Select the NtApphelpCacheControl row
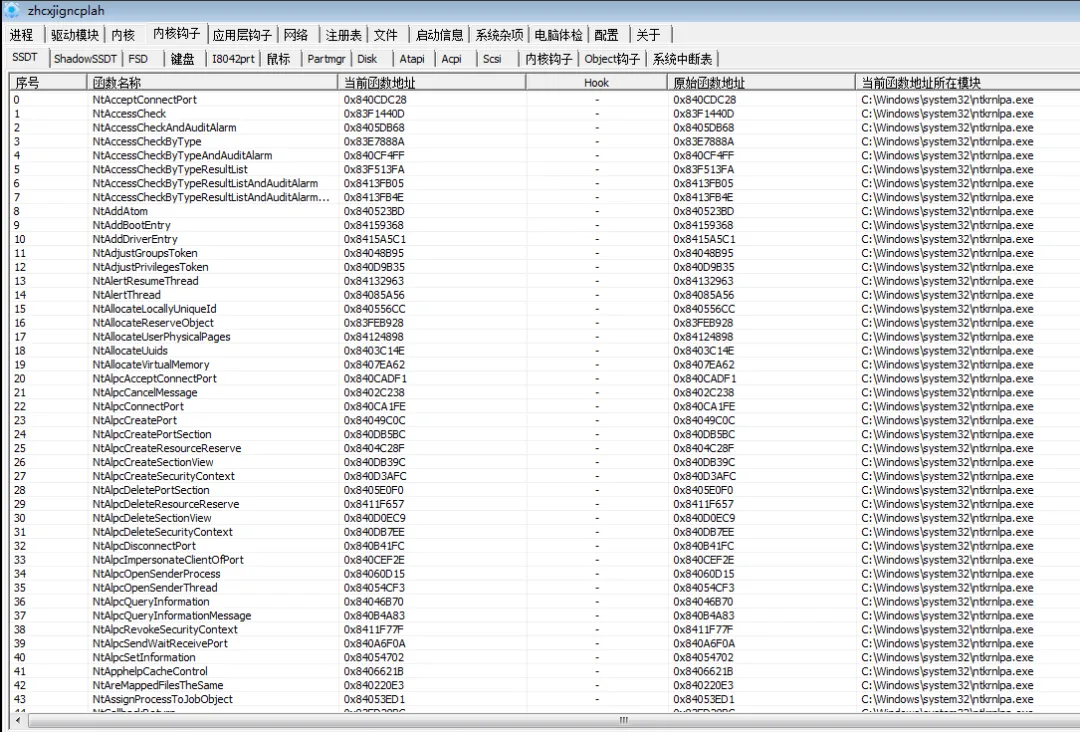 click(545, 671)
